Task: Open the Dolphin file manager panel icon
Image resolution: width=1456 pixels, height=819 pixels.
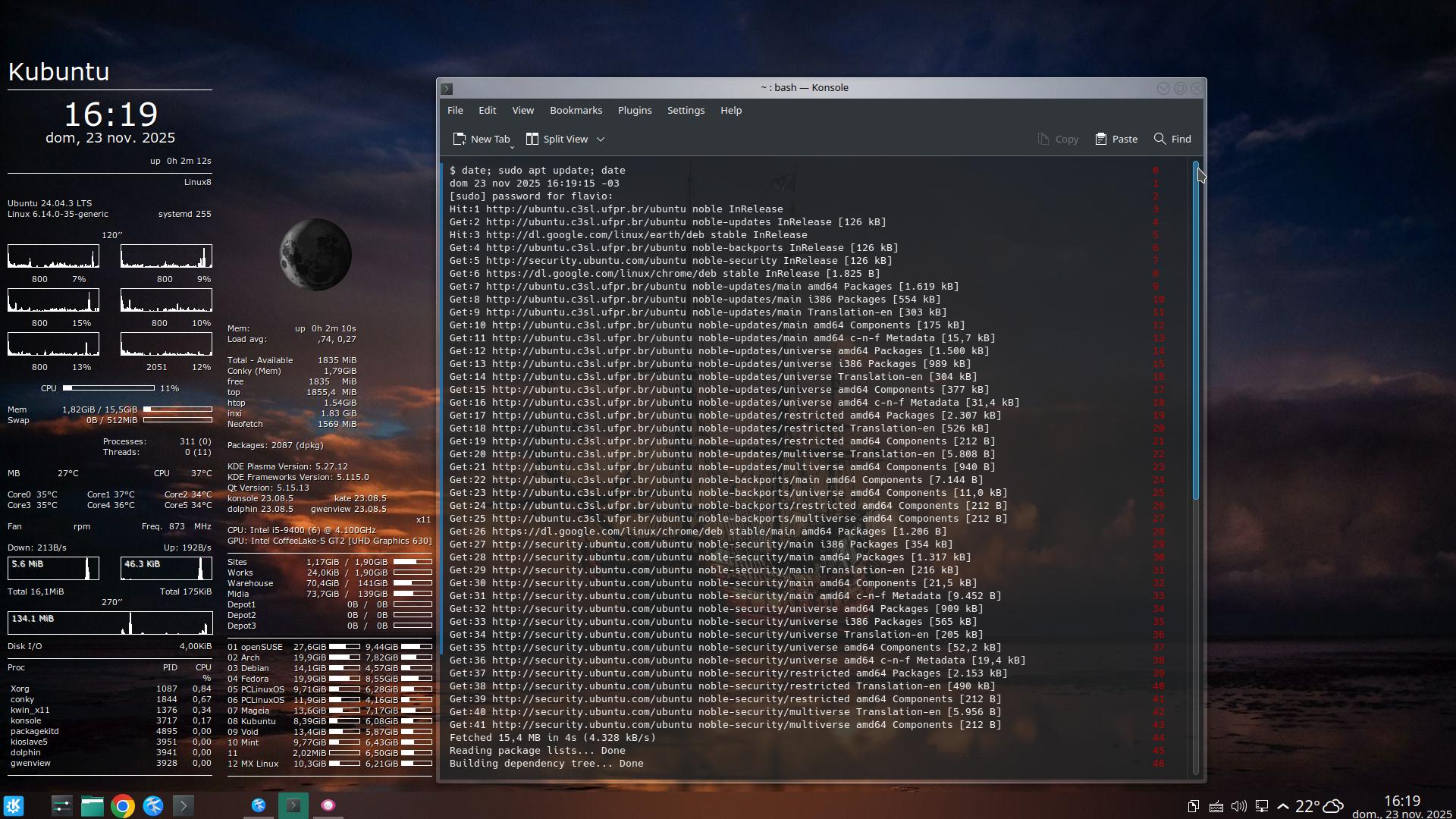Action: coord(93,805)
